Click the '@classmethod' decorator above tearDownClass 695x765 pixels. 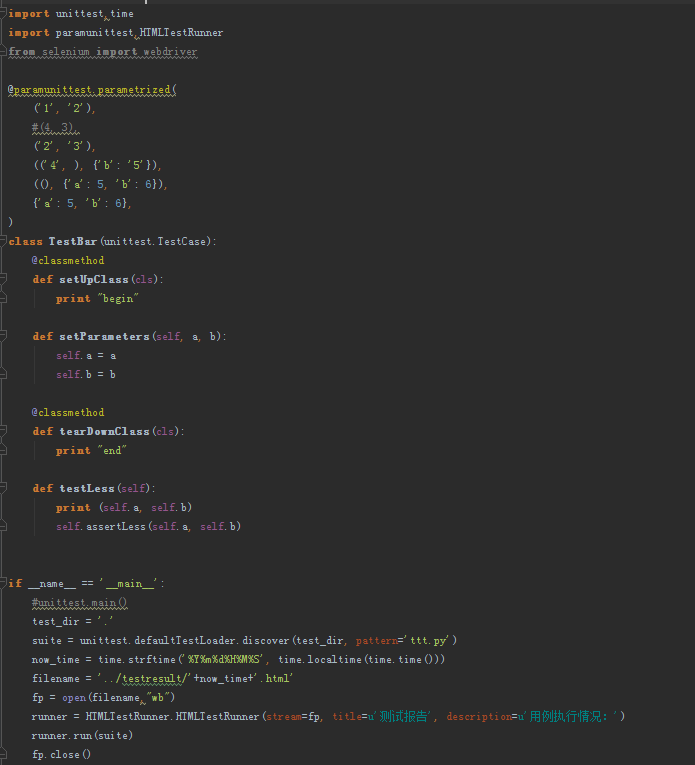point(68,413)
